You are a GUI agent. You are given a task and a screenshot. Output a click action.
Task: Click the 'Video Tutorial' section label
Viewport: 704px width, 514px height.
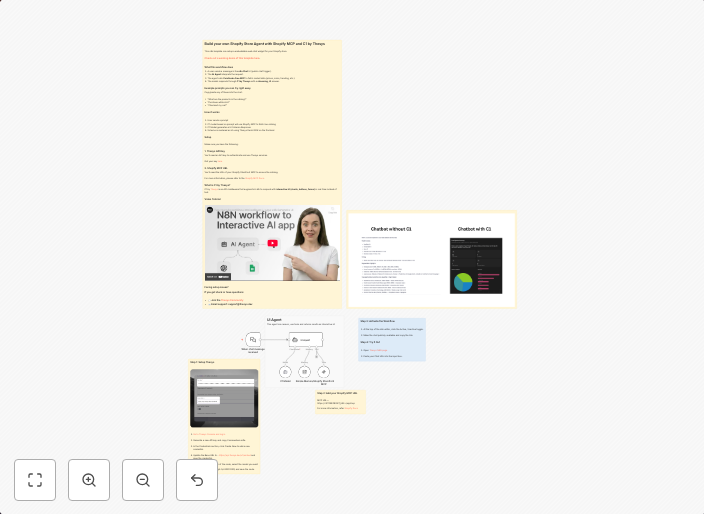(x=212, y=199)
